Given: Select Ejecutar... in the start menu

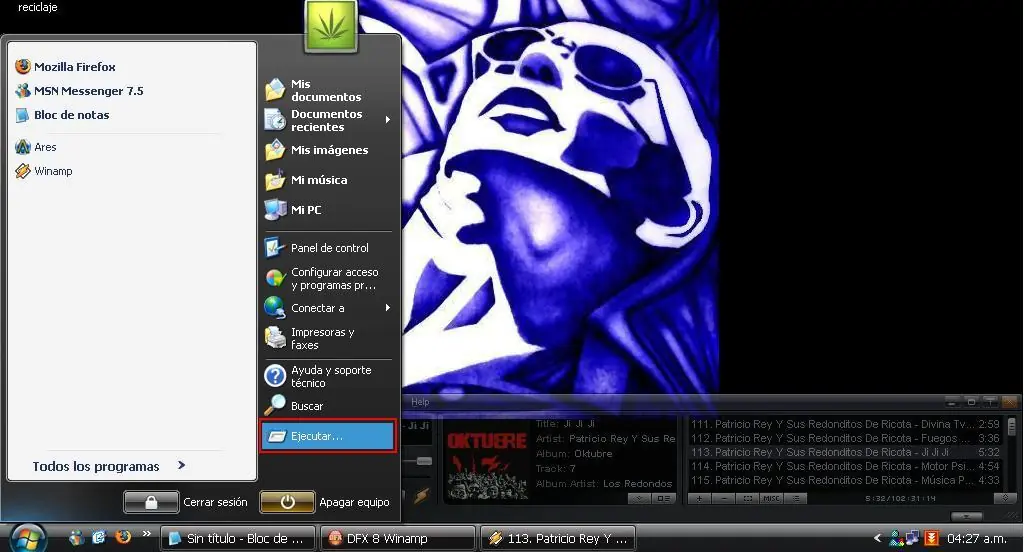Looking at the screenshot, I should pos(328,436).
